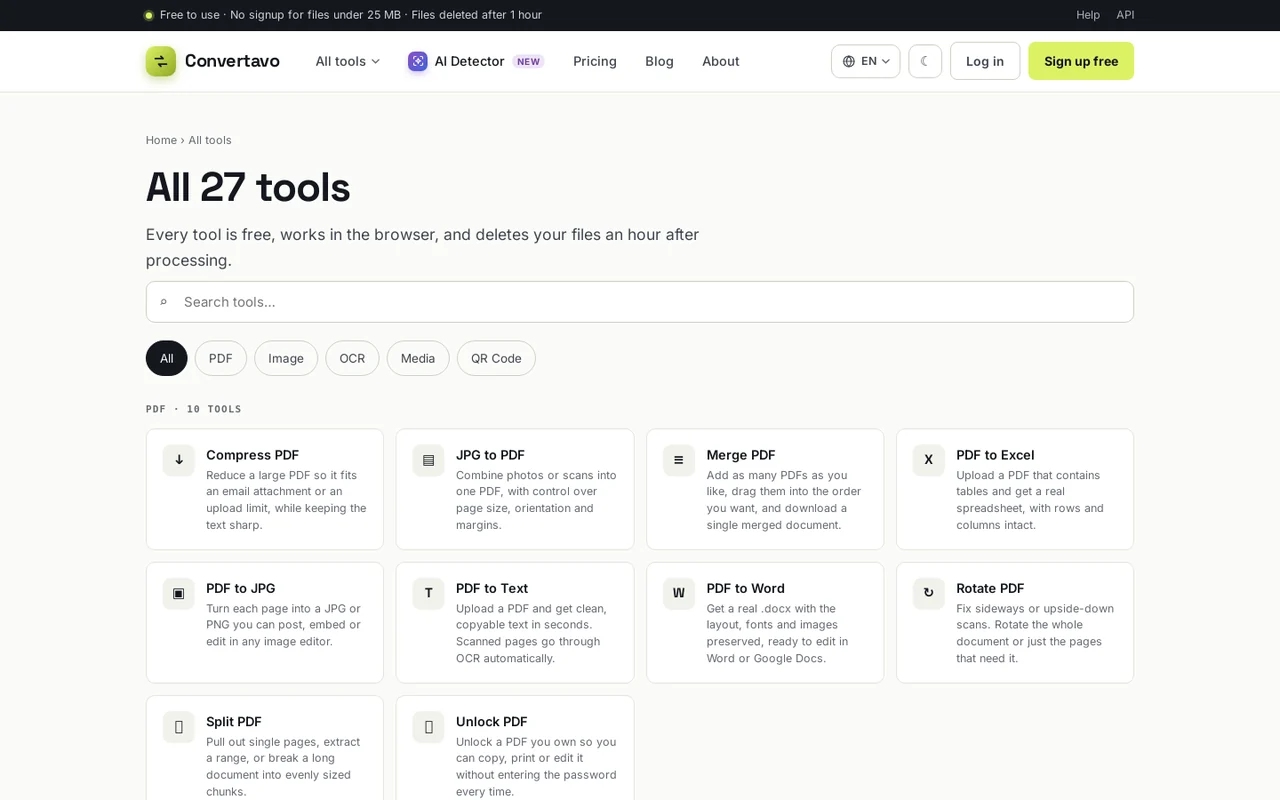1280x800 pixels.
Task: Open the Pricing page
Action: [595, 61]
